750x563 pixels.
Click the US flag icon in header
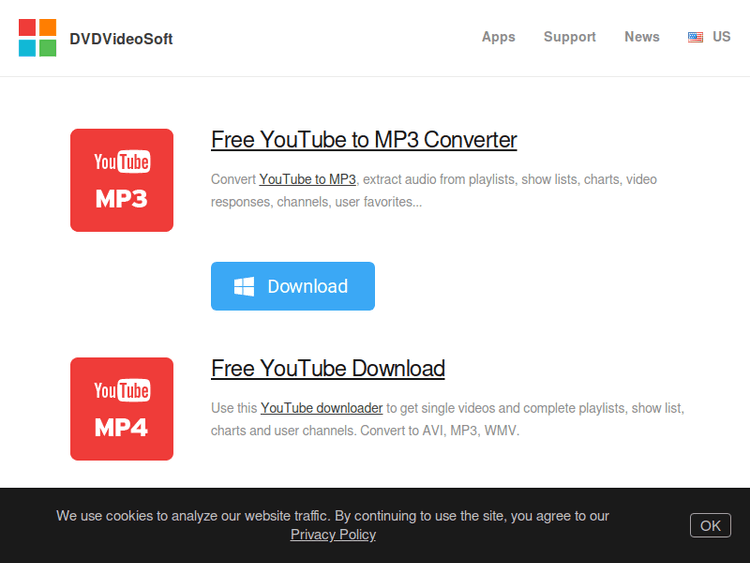click(695, 37)
